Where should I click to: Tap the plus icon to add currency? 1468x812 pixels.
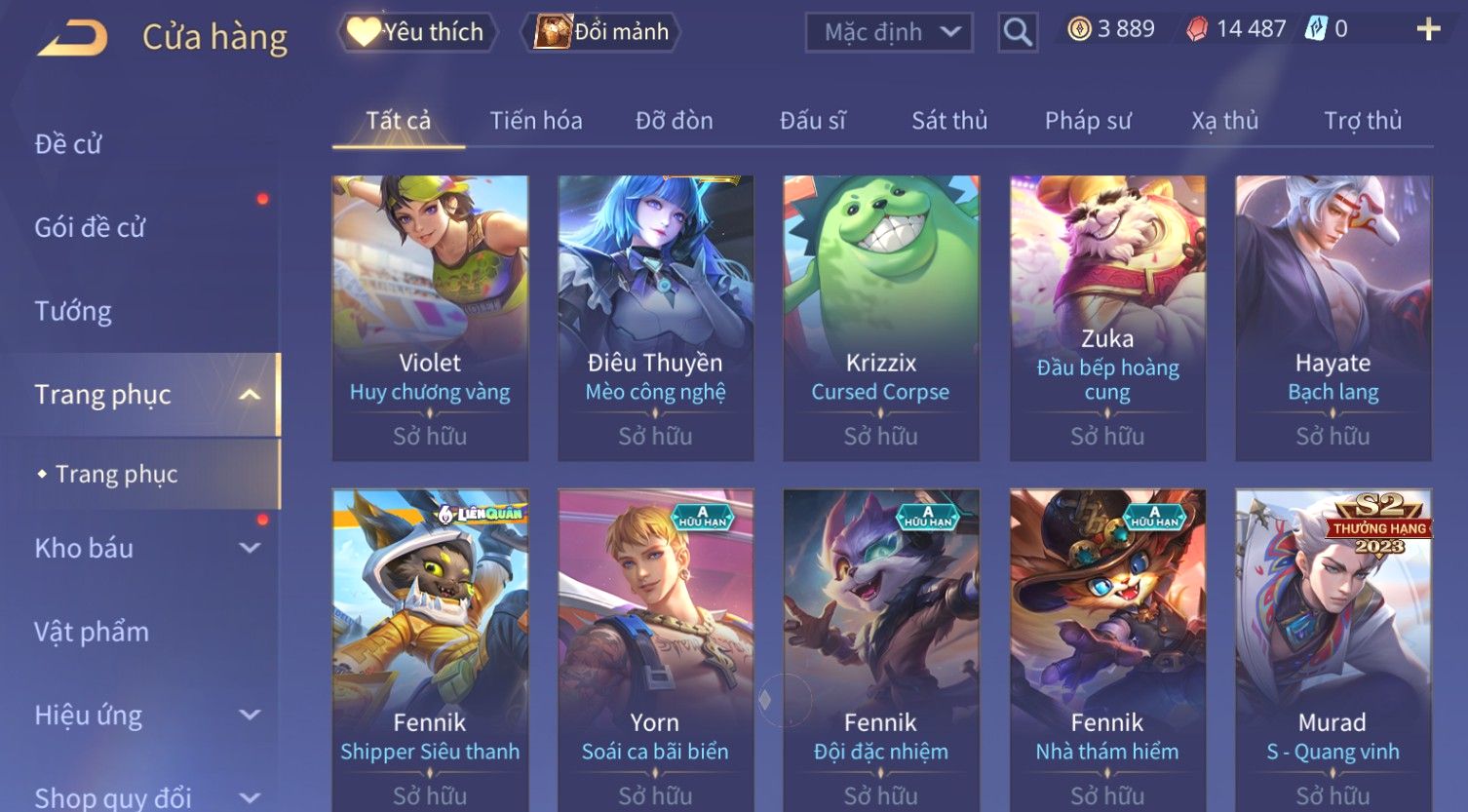click(x=1428, y=29)
